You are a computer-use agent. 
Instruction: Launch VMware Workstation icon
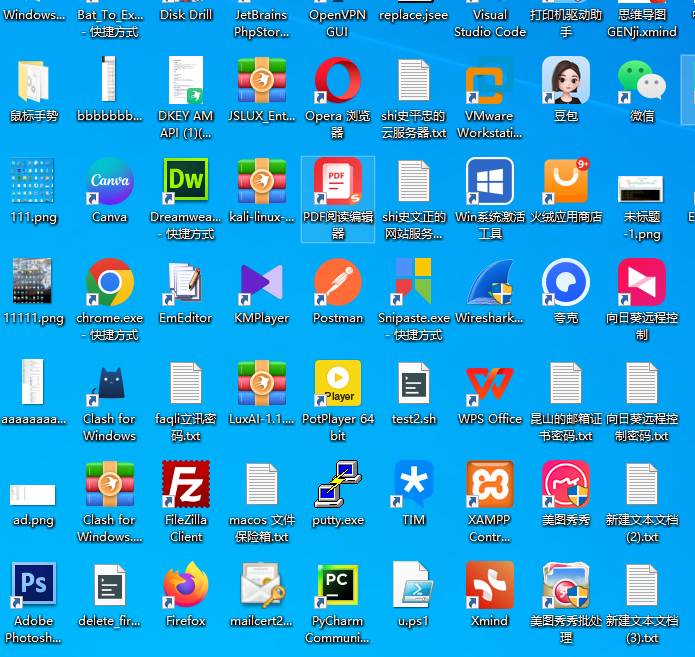pyautogui.click(x=490, y=80)
